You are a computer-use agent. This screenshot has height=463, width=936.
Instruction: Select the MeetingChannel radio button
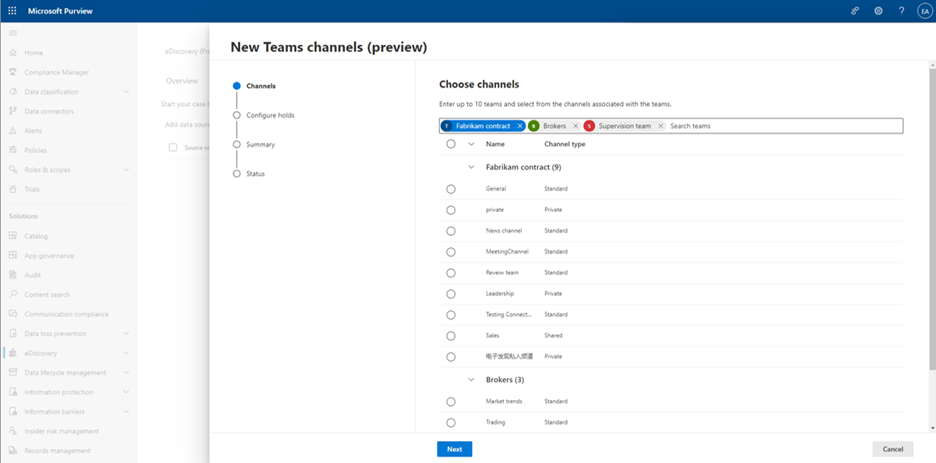click(451, 252)
